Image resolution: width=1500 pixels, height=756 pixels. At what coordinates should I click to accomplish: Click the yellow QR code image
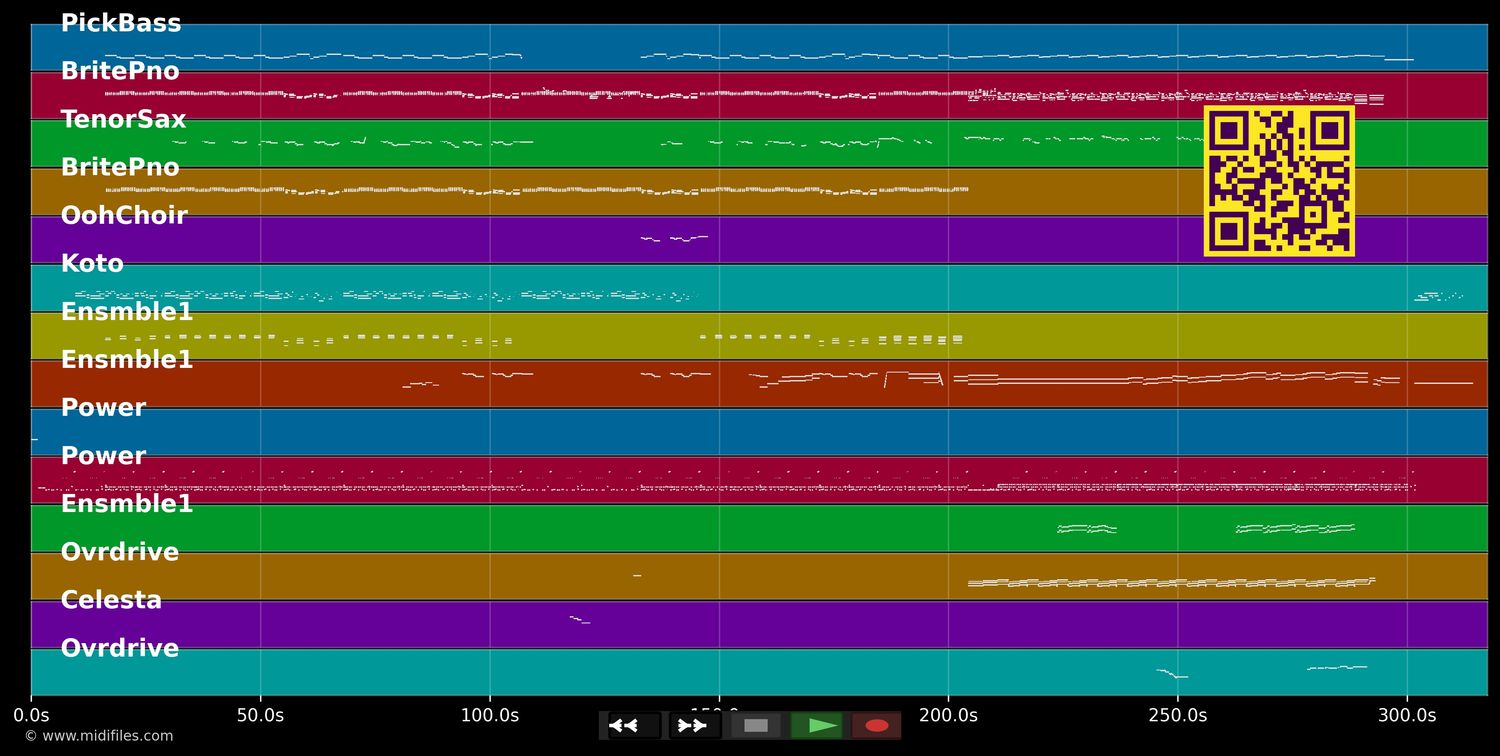point(1279,181)
